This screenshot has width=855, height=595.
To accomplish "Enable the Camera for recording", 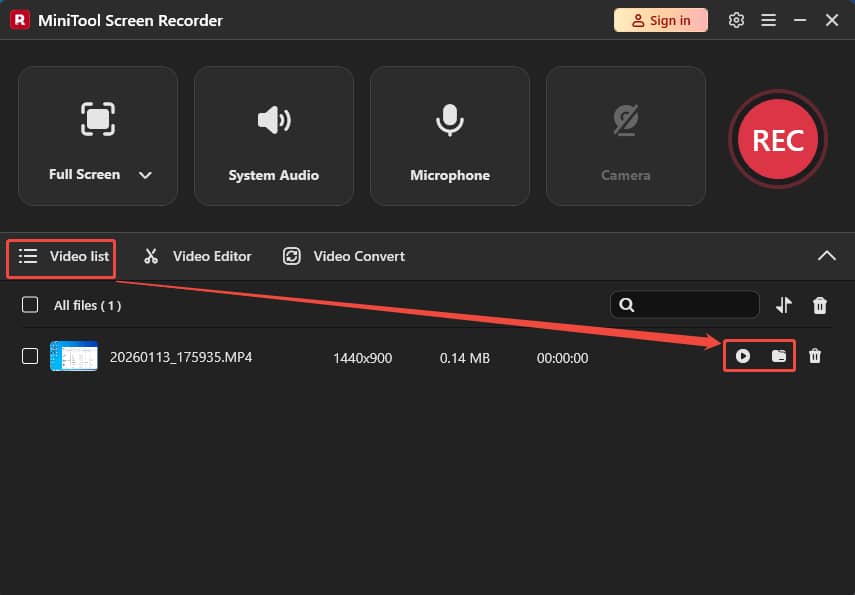I will (x=625, y=120).
